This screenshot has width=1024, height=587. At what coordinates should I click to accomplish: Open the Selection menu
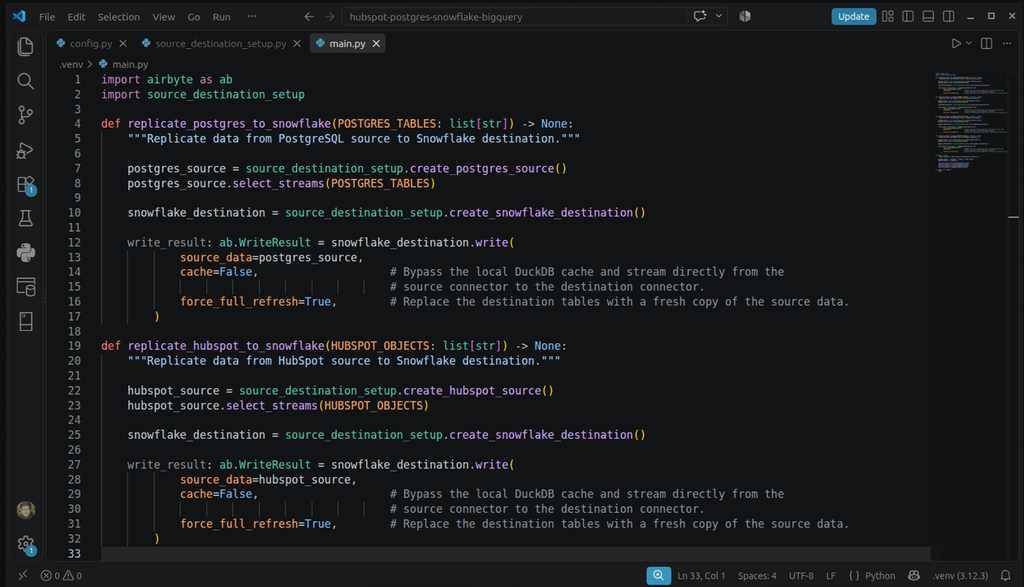click(x=119, y=16)
